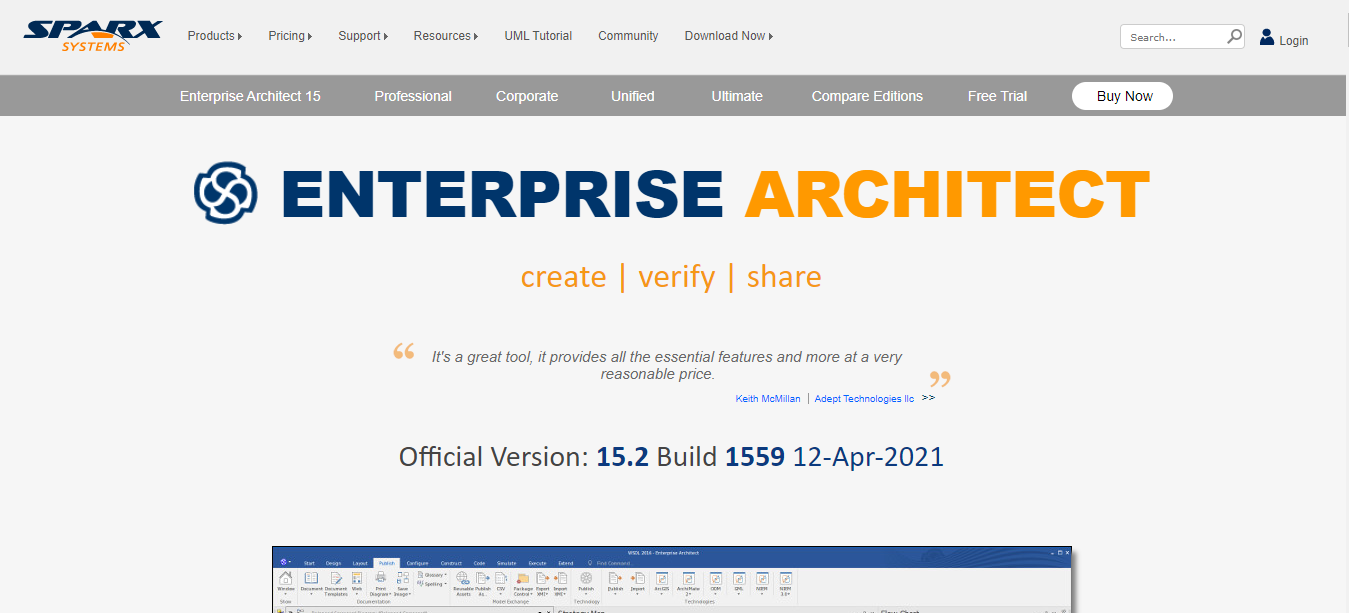Open the Products dropdown menu
The height and width of the screenshot is (613, 1349).
[214, 36]
